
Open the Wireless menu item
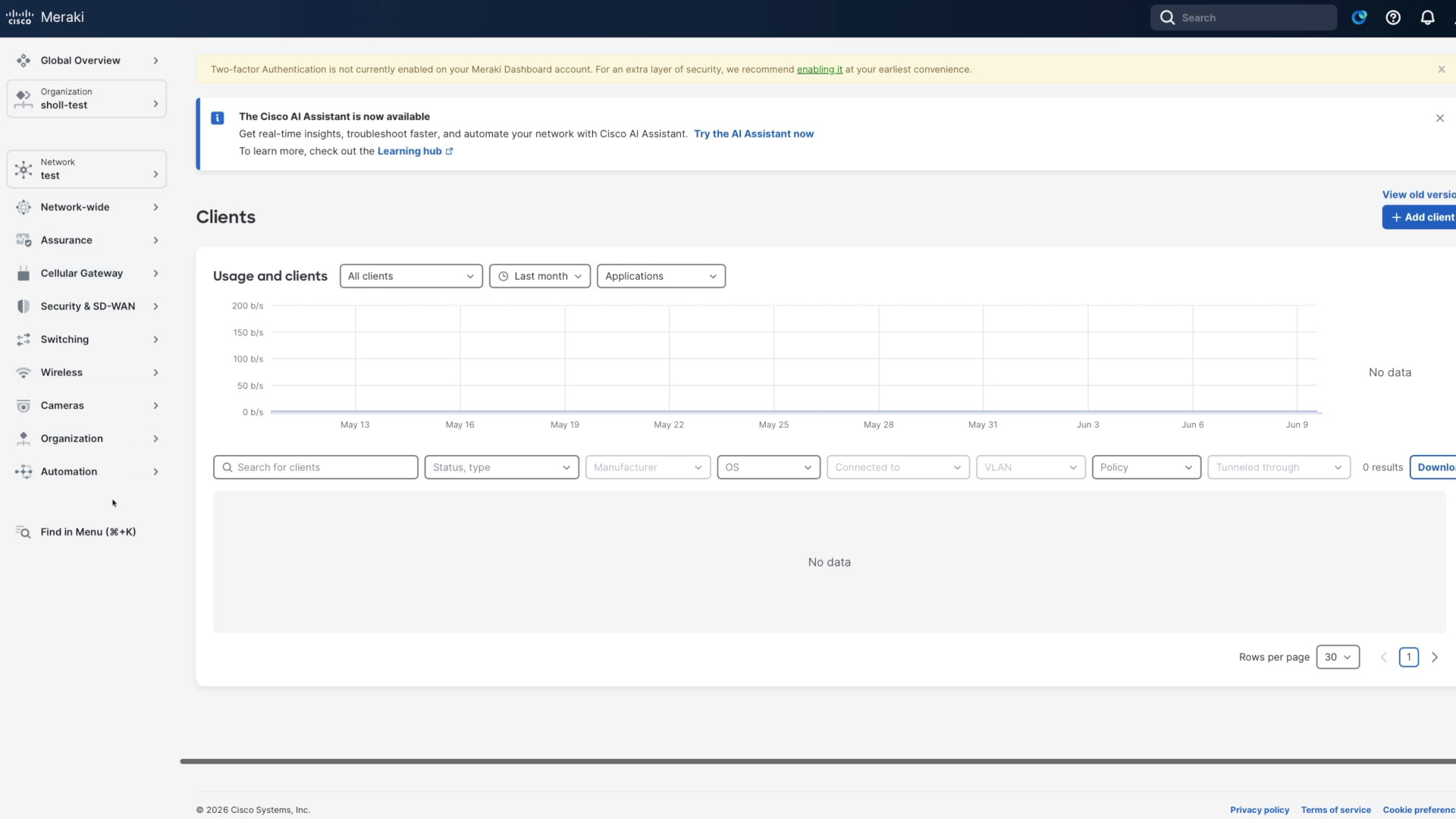(x=86, y=372)
